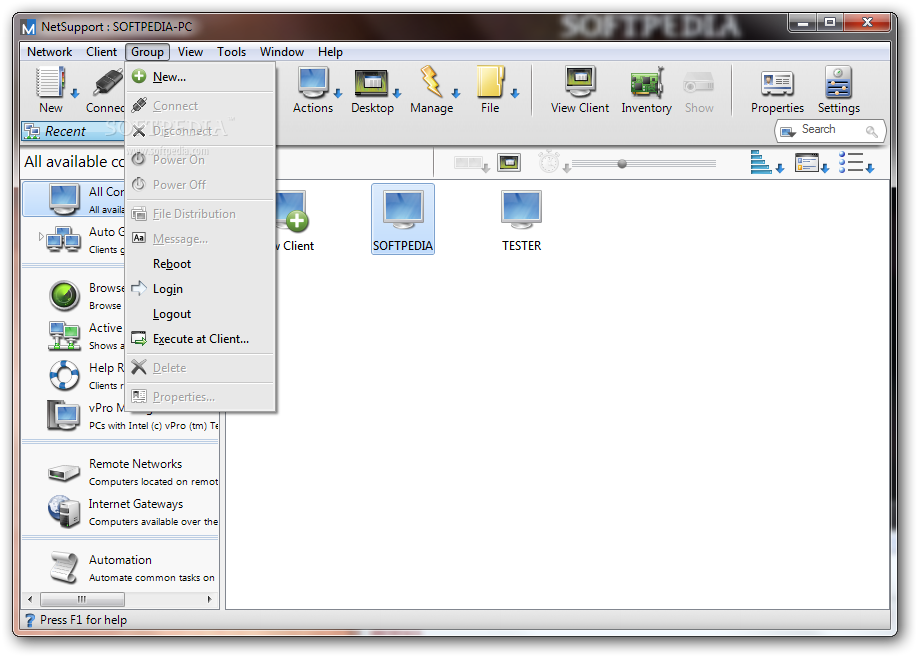
Task: Open the Client menu
Action: 101,52
